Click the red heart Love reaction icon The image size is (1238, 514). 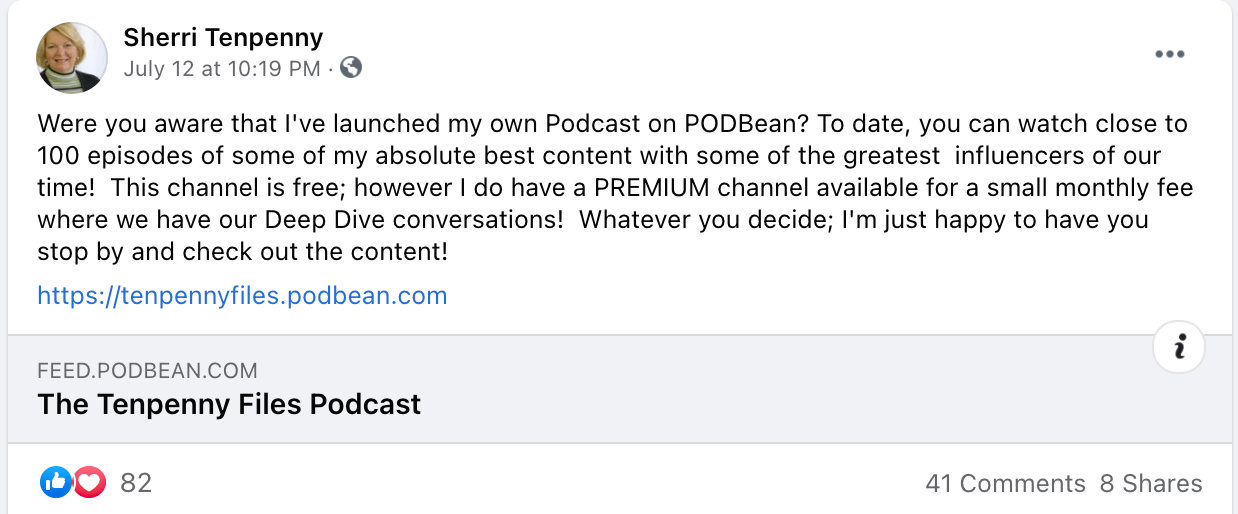point(90,483)
